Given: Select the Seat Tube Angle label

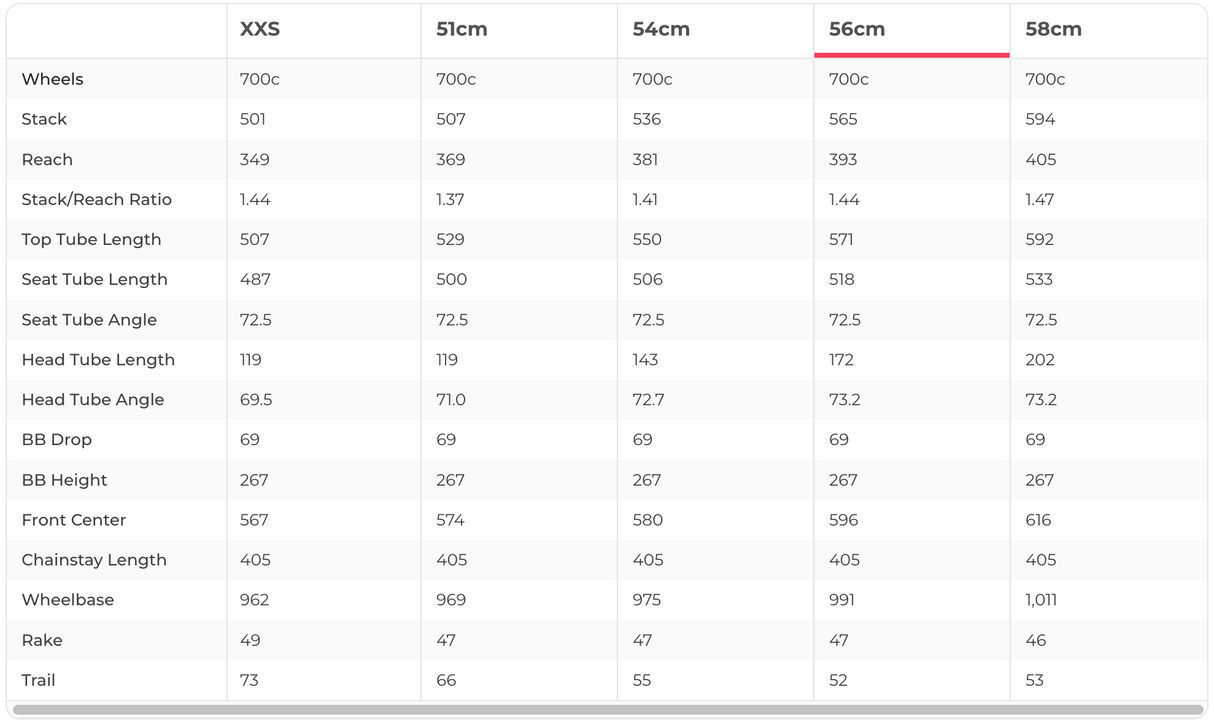Looking at the screenshot, I should [x=89, y=320].
